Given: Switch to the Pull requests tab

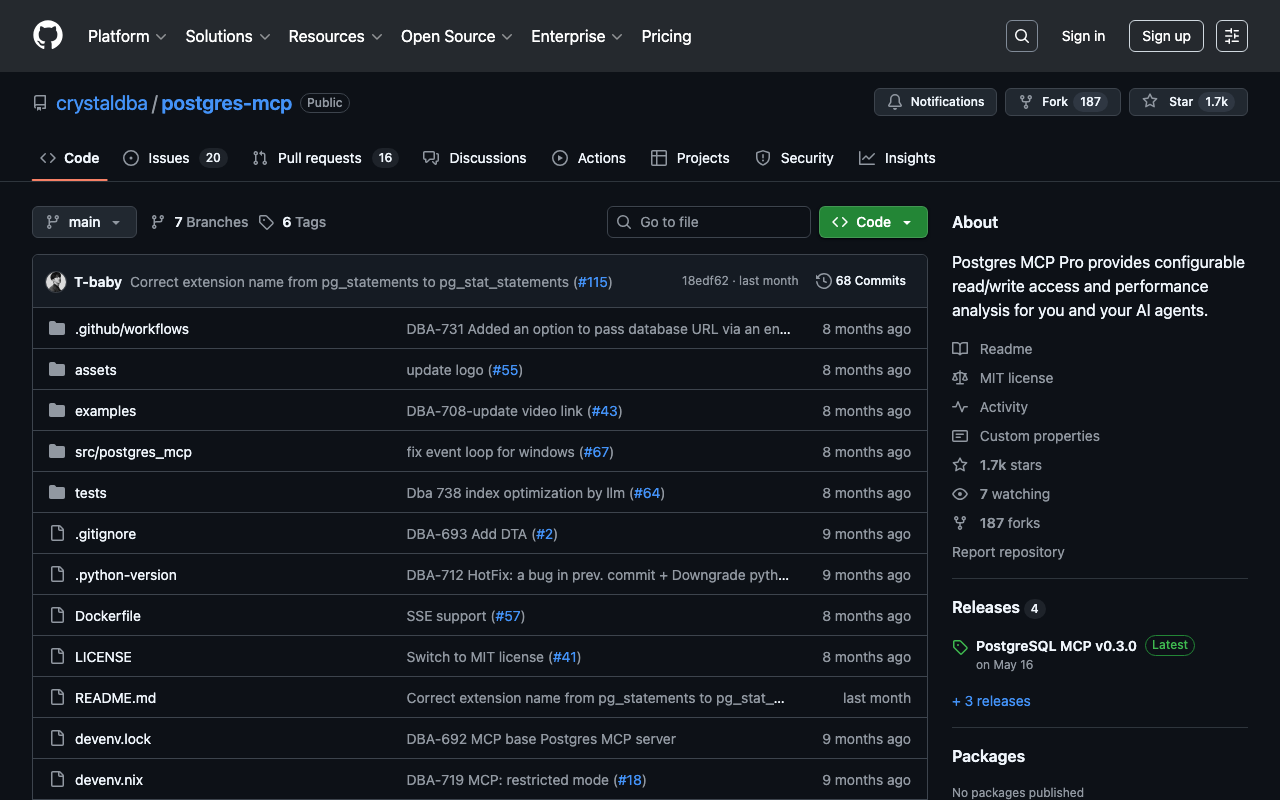Looking at the screenshot, I should point(324,158).
